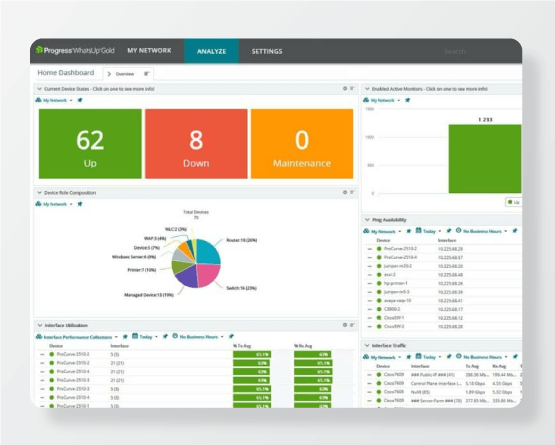Click the Router slice of pie chart
555x445 pixels.
pos(208,251)
